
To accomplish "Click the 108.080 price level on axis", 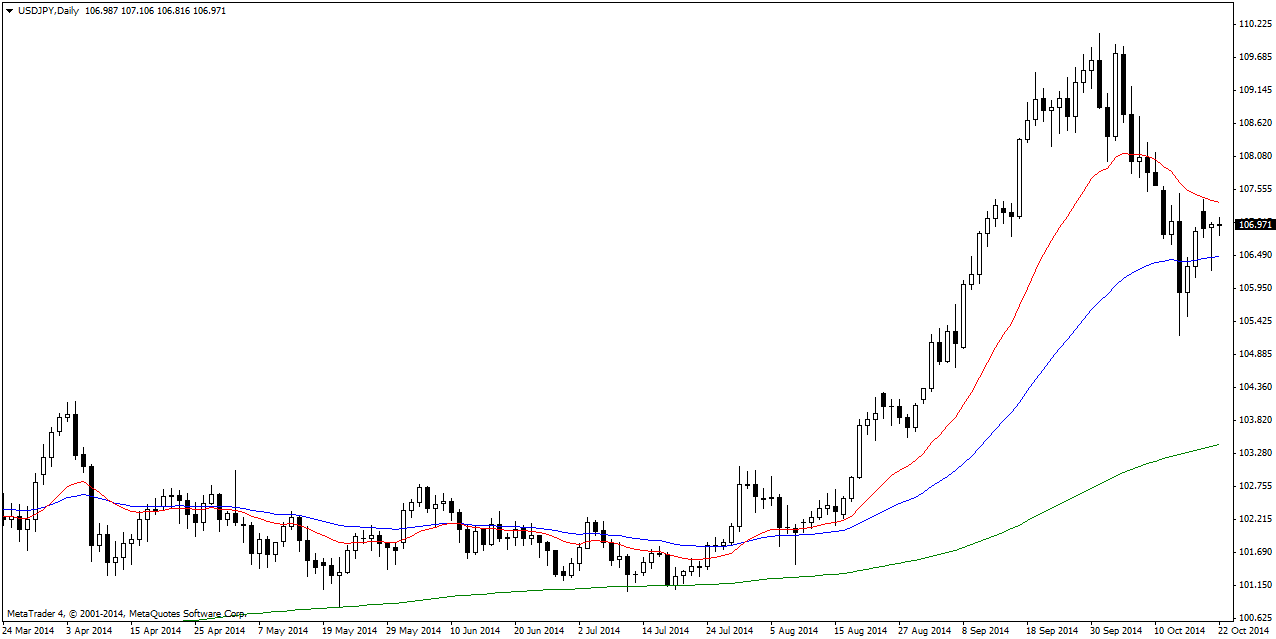I will (x=1255, y=156).
